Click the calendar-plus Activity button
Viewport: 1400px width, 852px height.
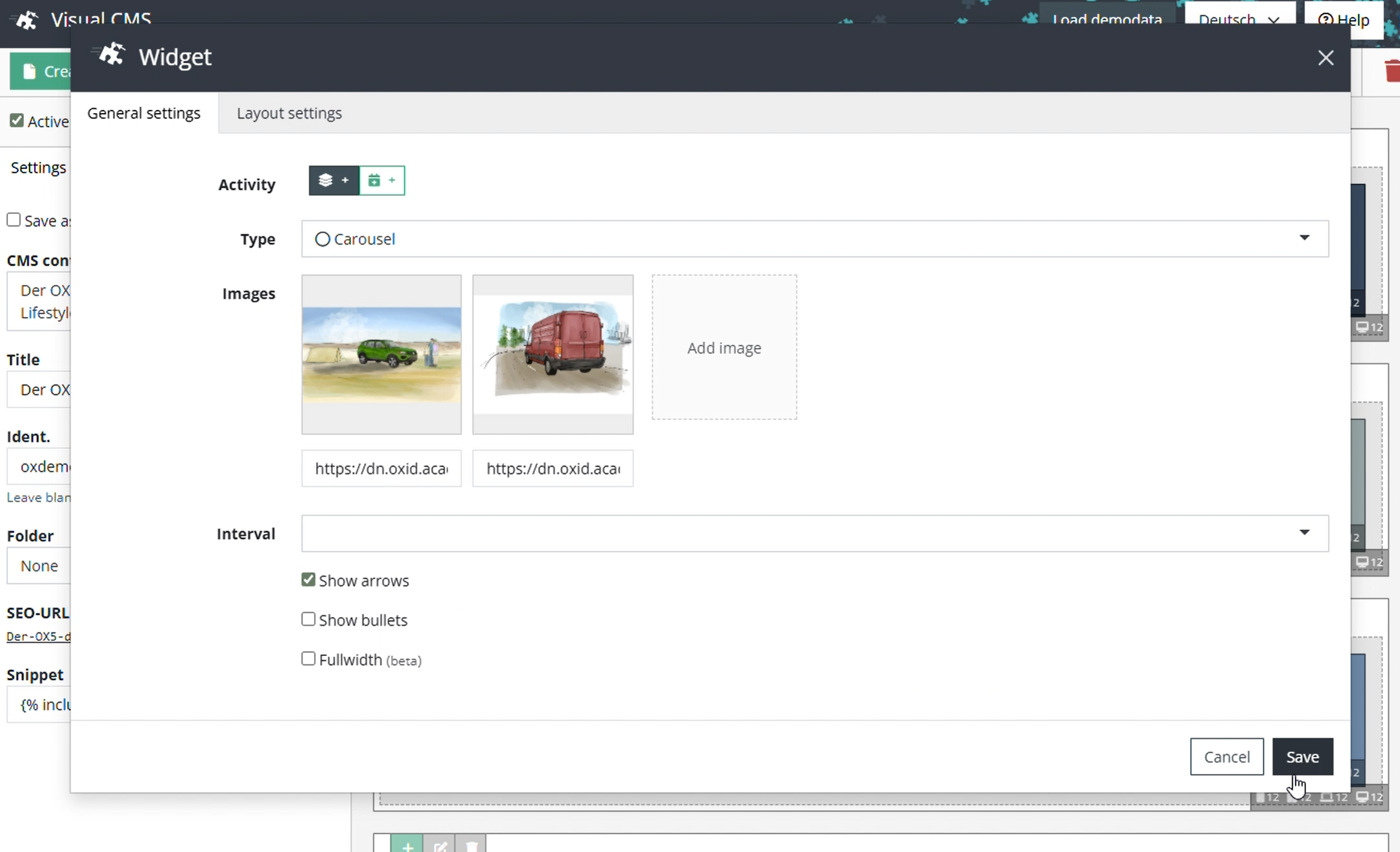tap(382, 181)
